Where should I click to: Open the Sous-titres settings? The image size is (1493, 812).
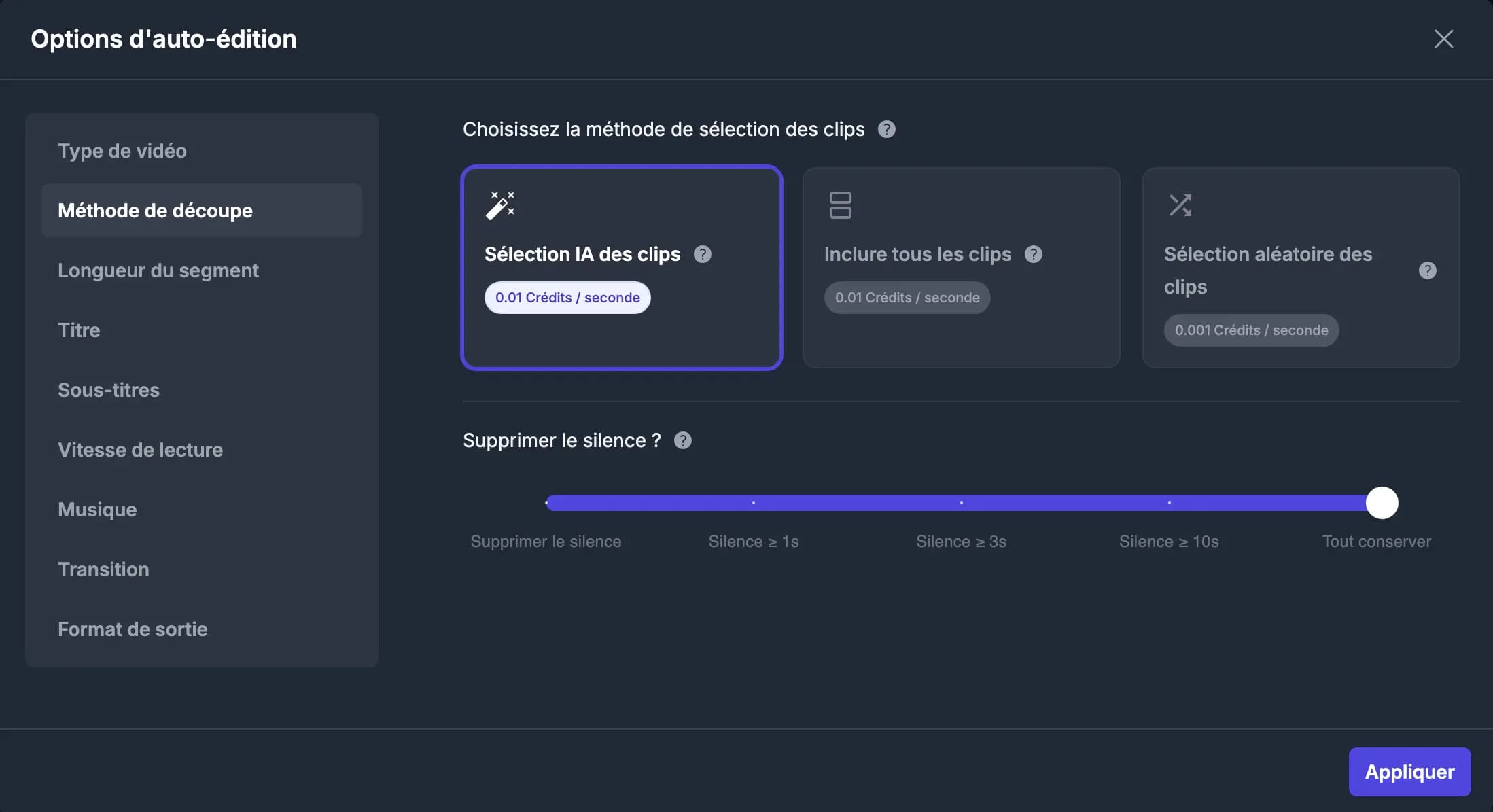(109, 390)
